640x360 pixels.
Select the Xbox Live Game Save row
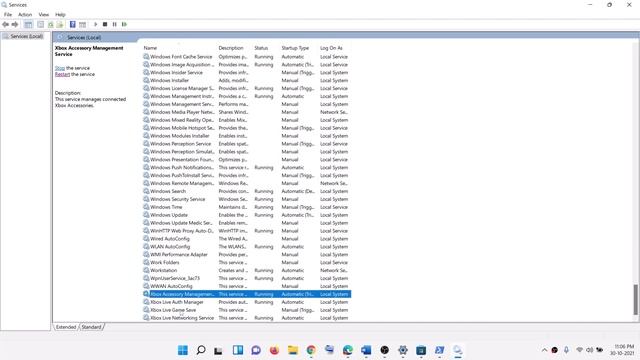point(247,310)
